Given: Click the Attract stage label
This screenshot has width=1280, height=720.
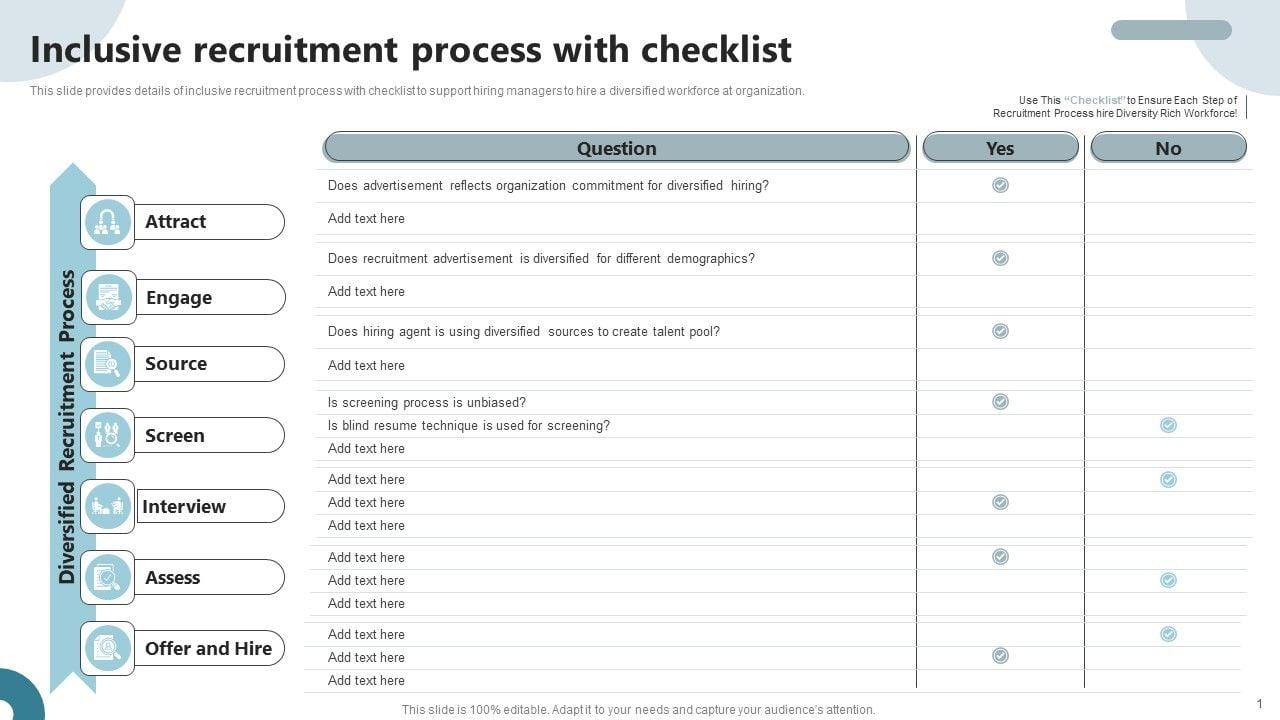Looking at the screenshot, I should coord(176,222).
